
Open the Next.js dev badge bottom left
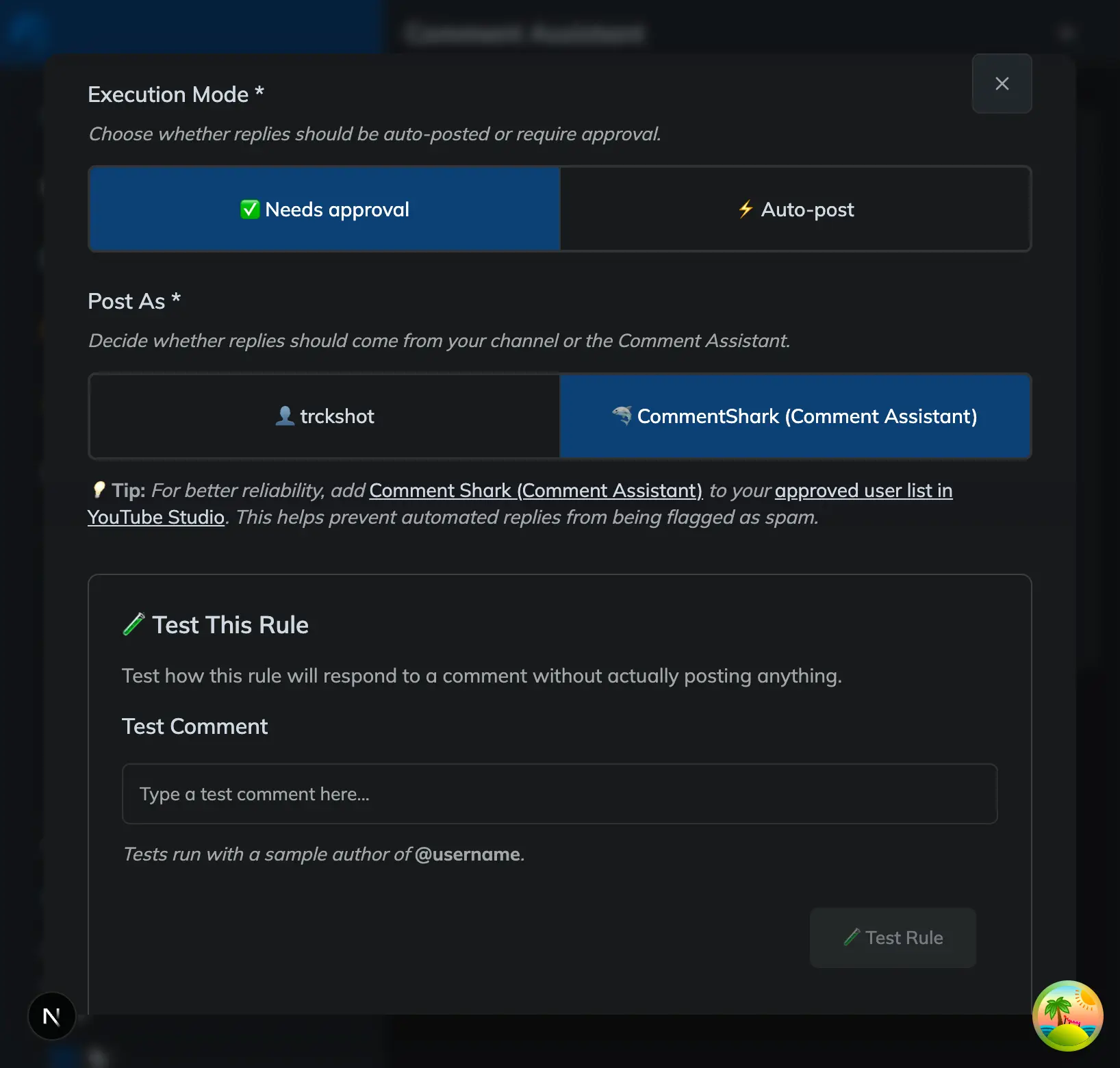point(51,1016)
